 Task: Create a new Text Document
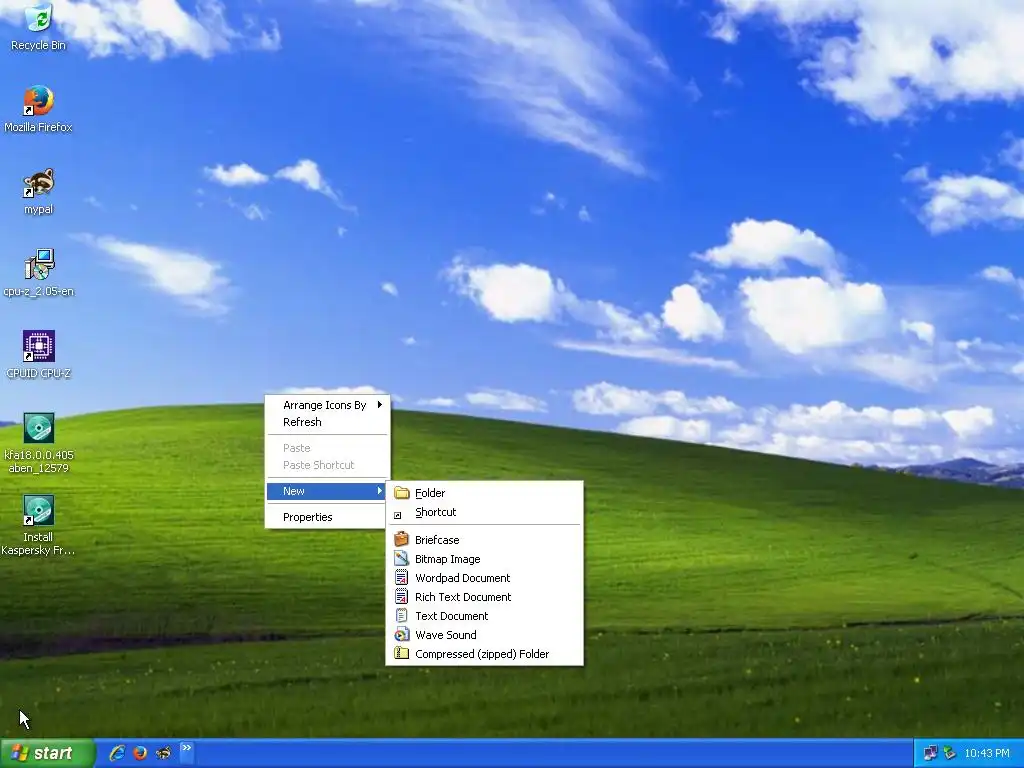485,616
